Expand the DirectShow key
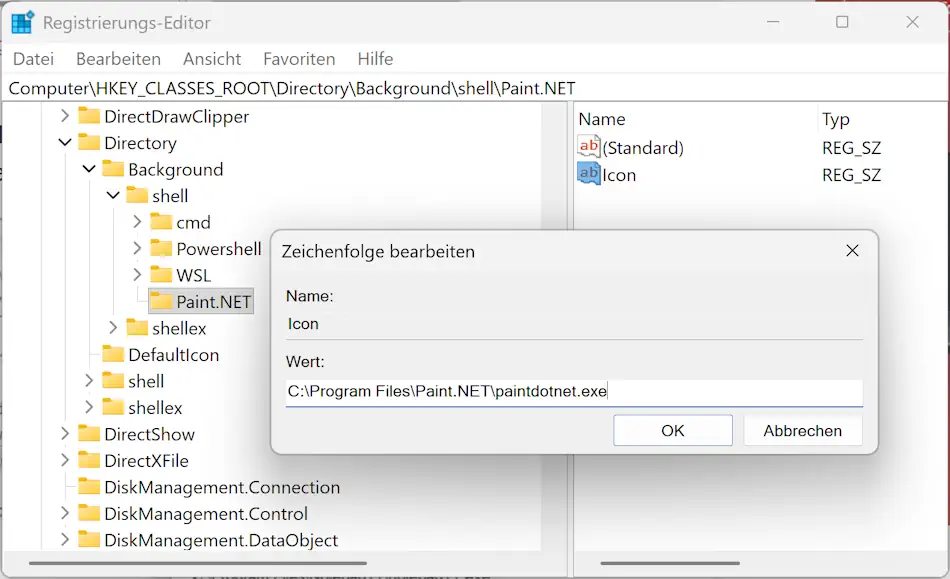 [65, 434]
